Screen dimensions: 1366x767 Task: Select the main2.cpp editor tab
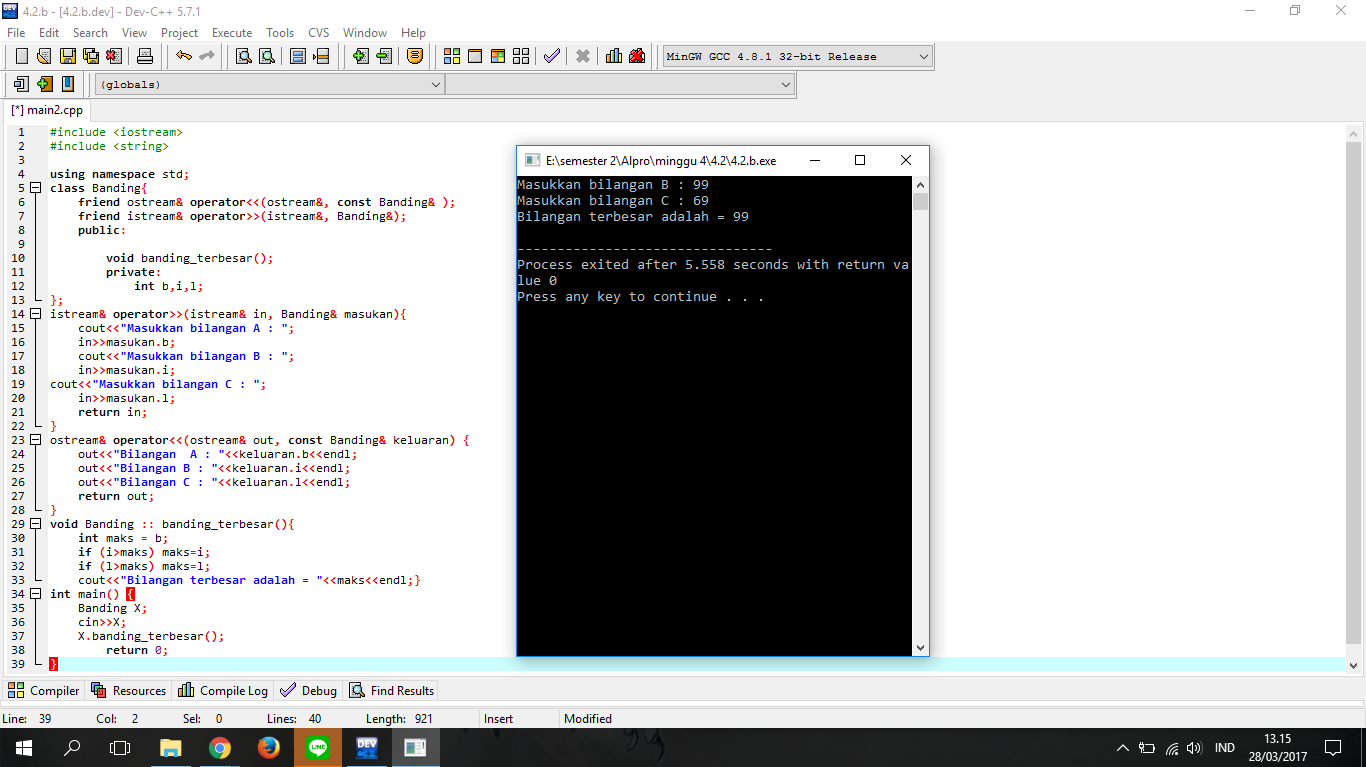(47, 110)
